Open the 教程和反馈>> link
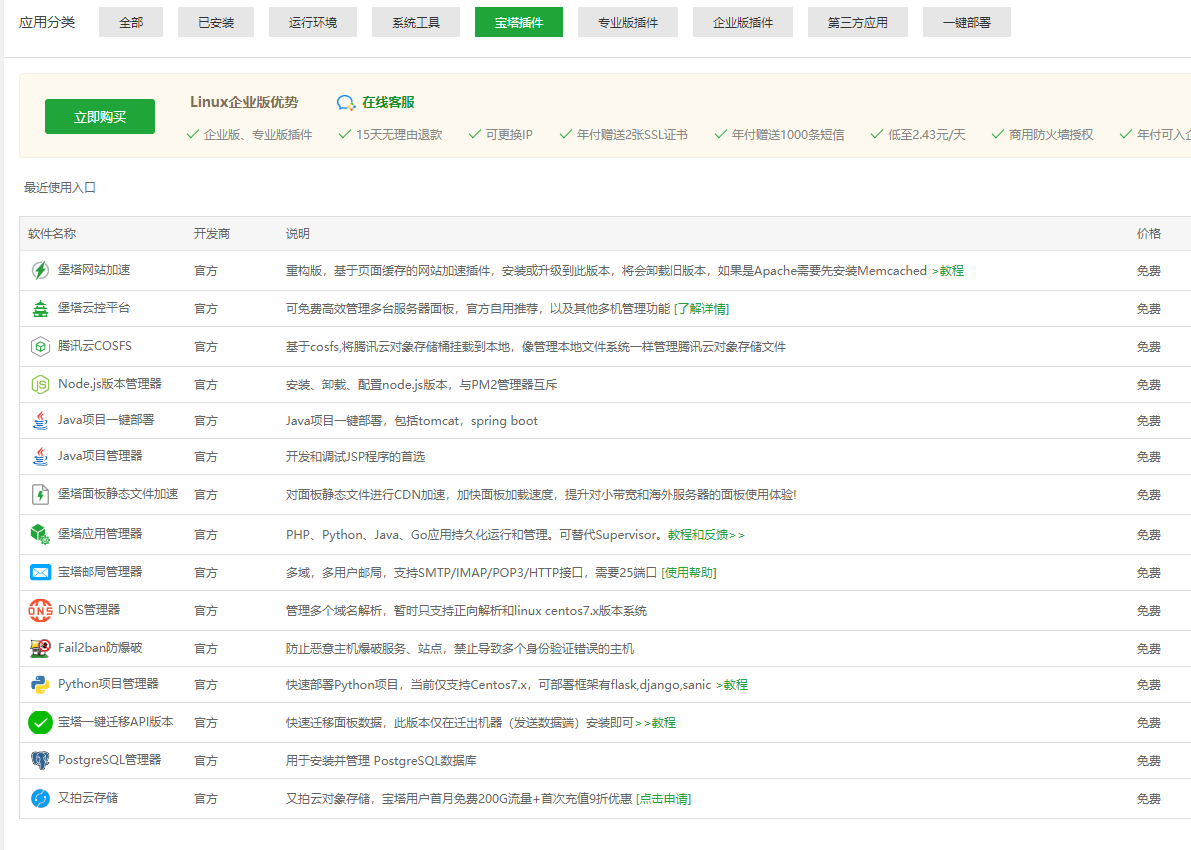 click(706, 535)
